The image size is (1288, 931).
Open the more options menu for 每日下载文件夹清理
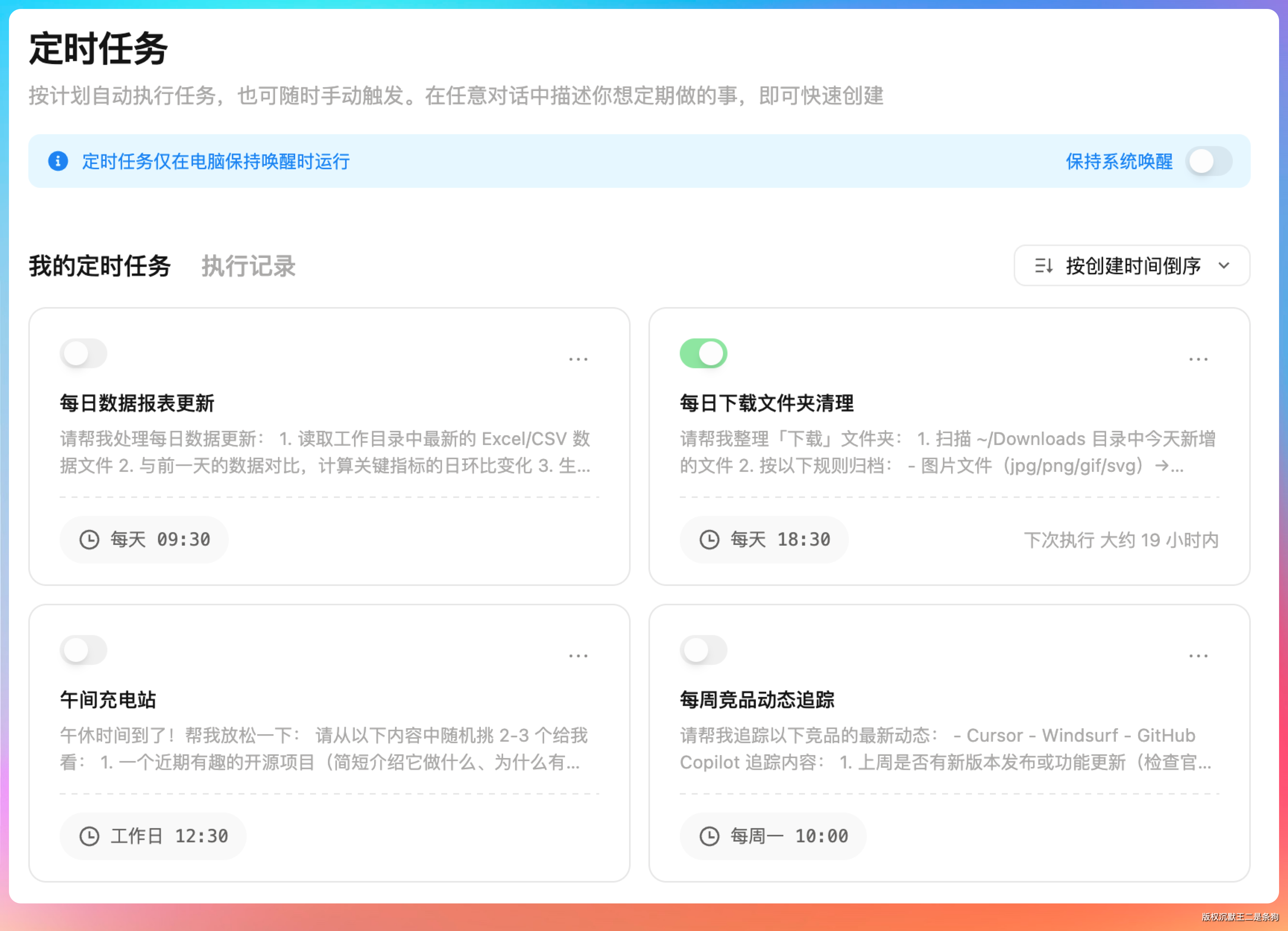pos(1198,359)
